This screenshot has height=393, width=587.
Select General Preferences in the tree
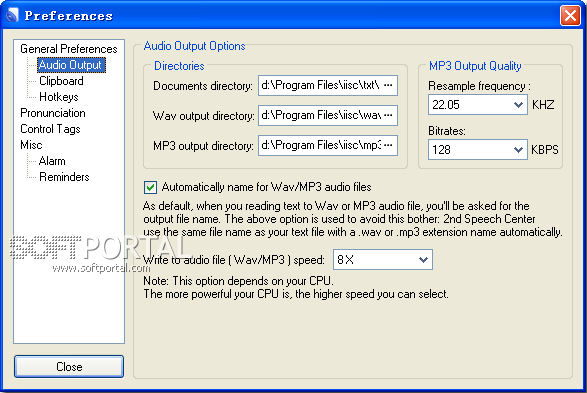69,49
